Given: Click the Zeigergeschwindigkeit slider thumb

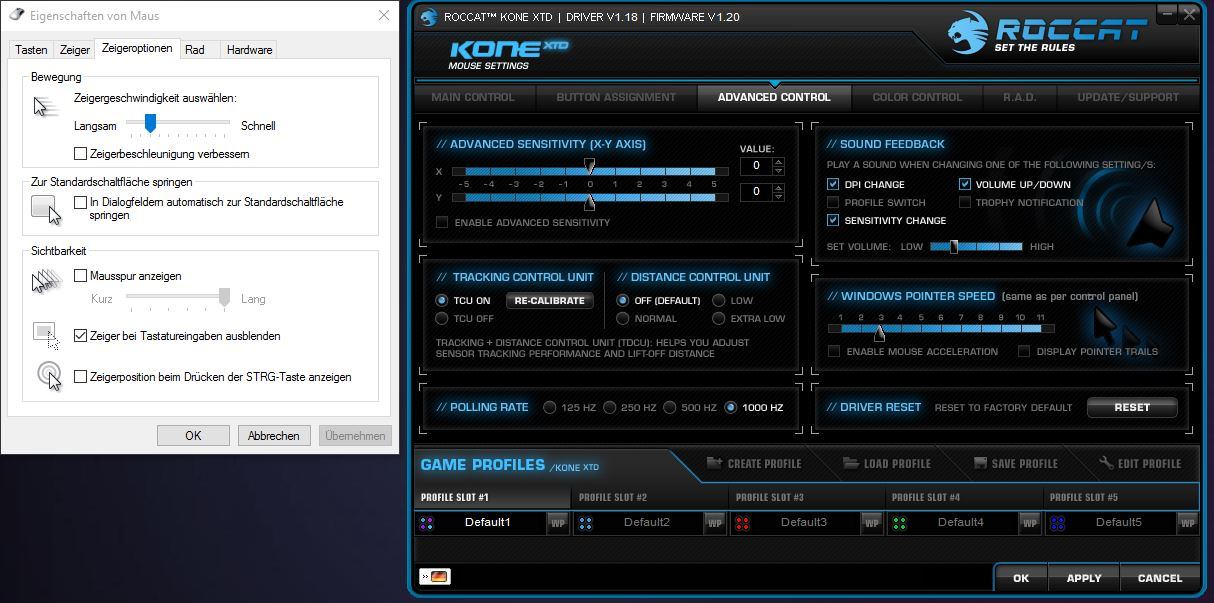Looking at the screenshot, I should (150, 123).
